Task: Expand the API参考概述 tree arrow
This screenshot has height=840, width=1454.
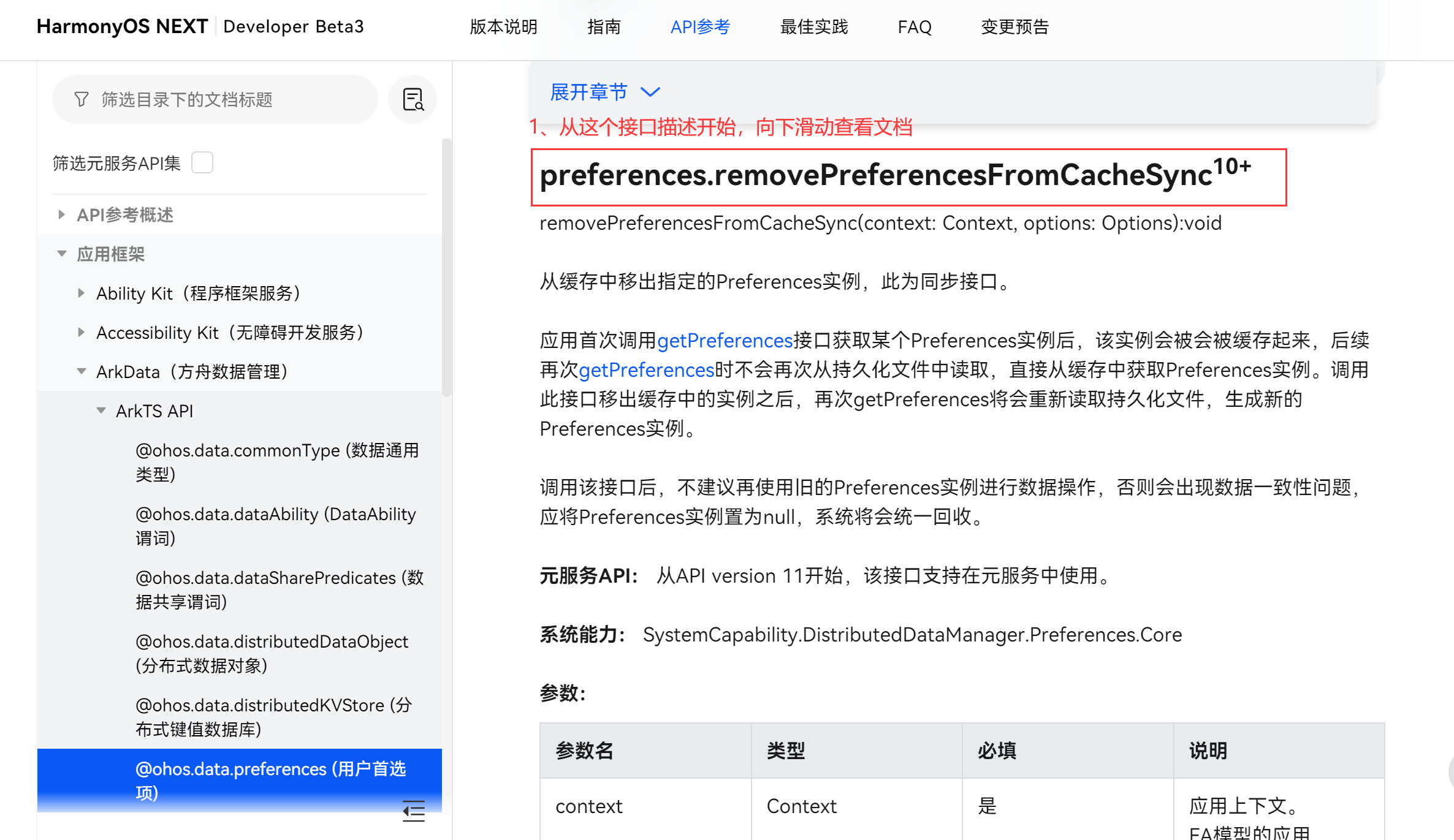Action: (61, 214)
